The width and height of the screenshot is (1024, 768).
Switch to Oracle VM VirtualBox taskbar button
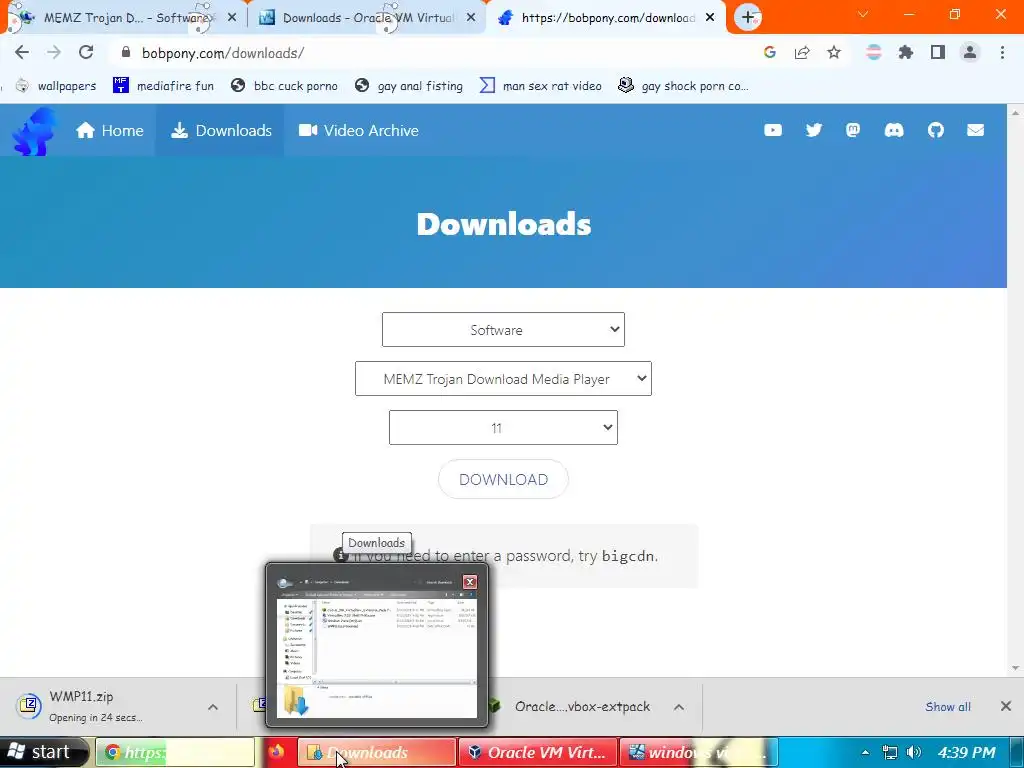(537, 752)
